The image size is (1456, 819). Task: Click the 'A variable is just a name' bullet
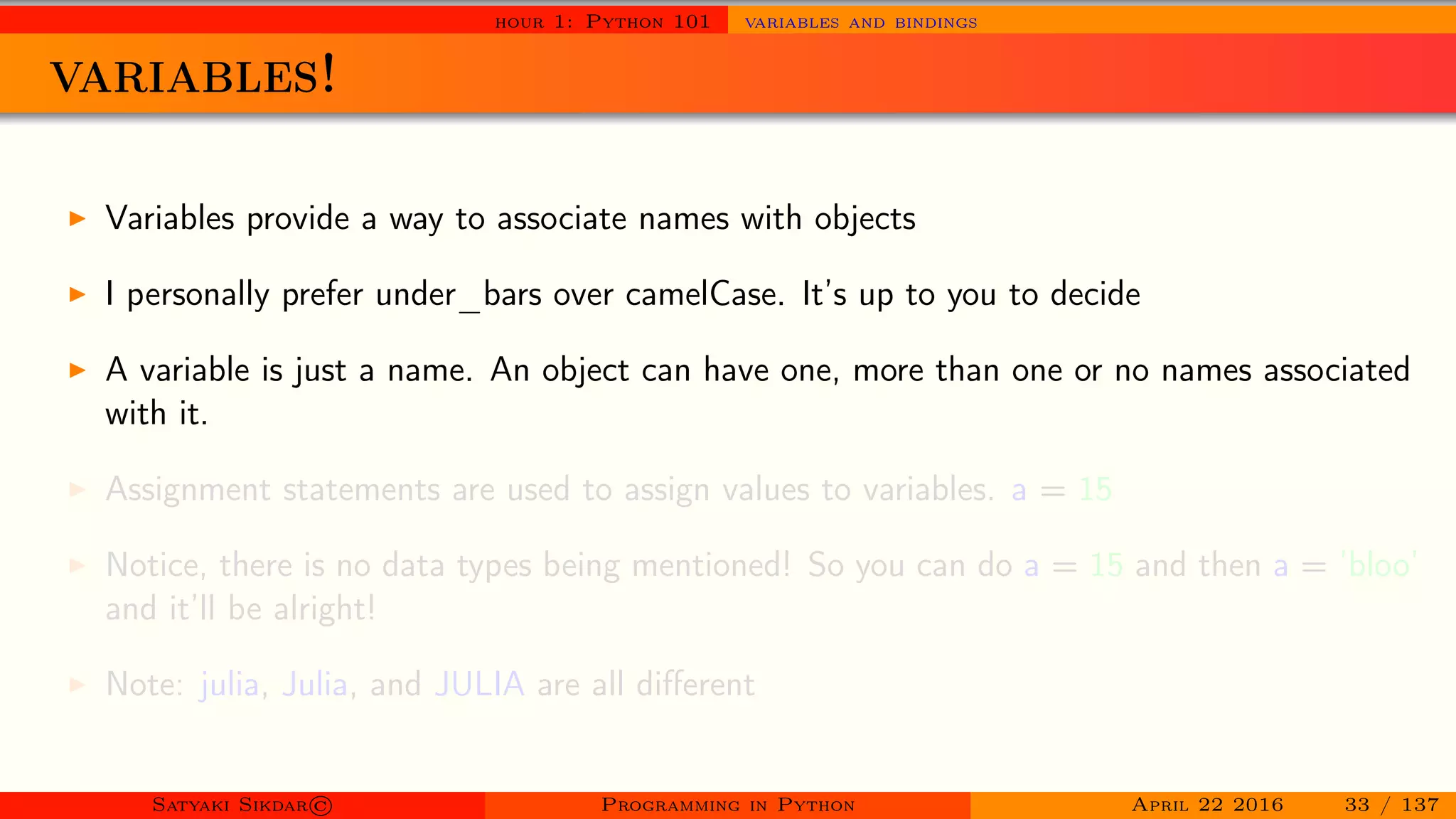point(757,391)
